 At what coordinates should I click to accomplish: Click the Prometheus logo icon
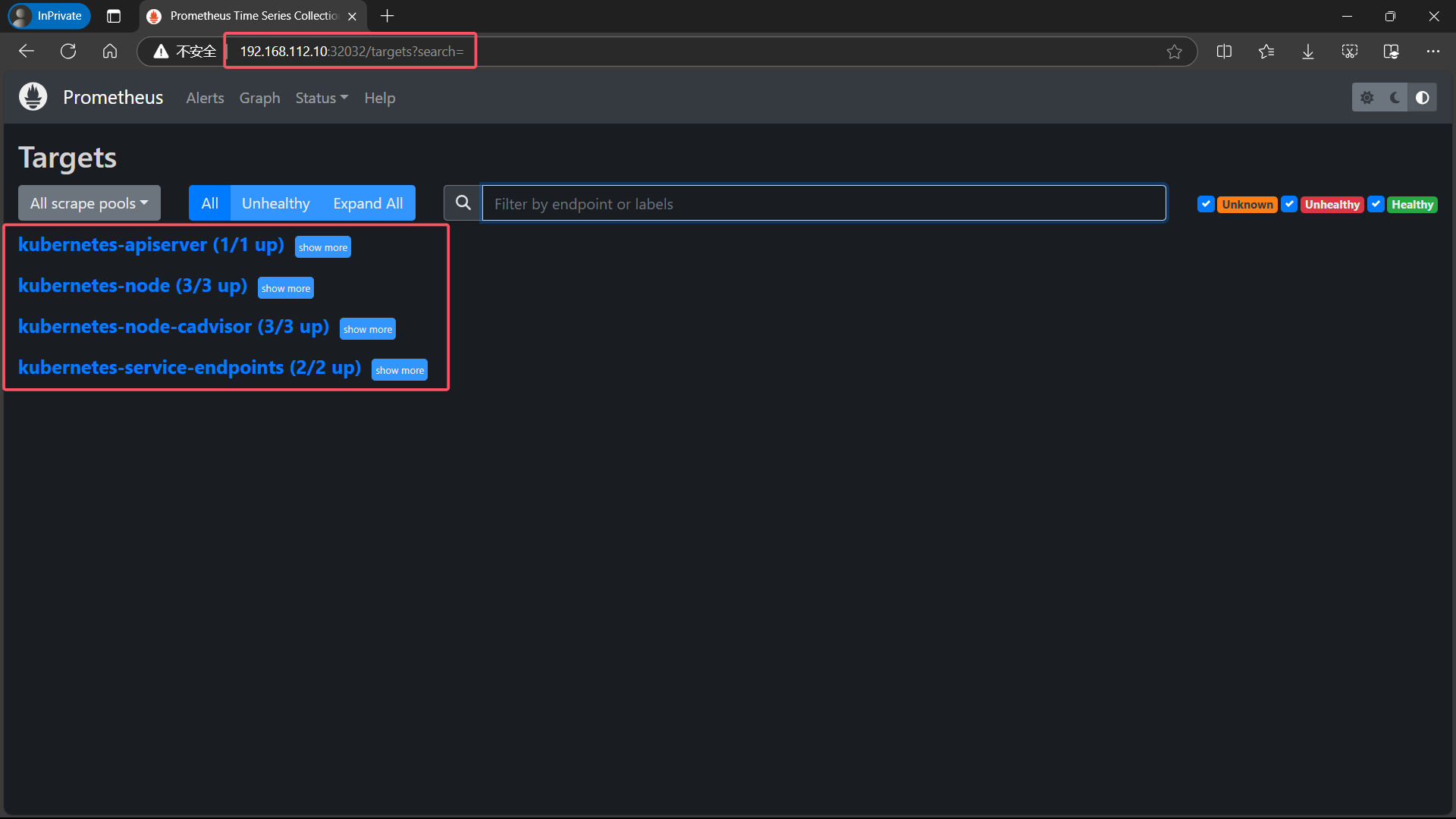coord(35,97)
